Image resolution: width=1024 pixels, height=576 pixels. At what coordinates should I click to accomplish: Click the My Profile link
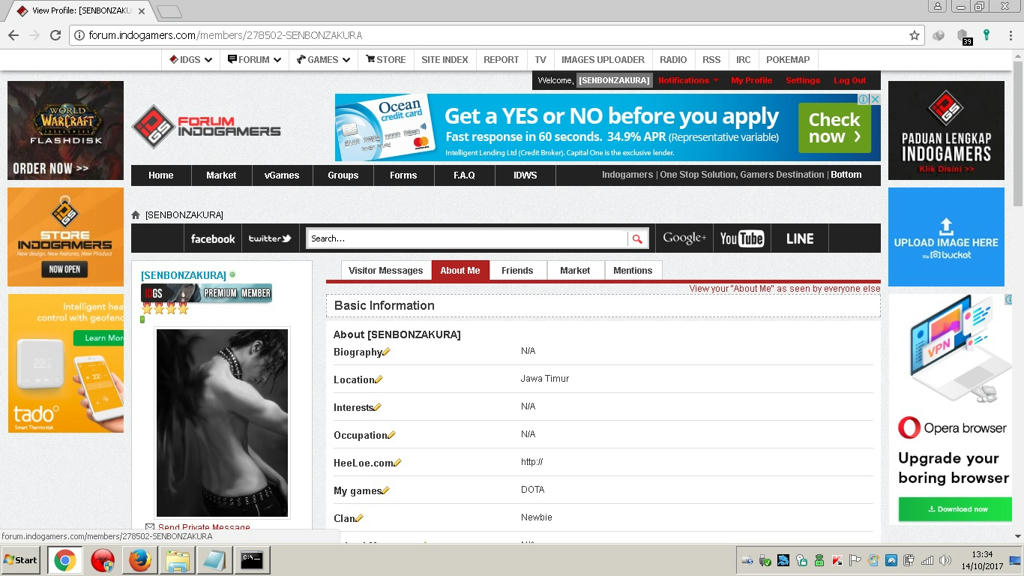click(752, 80)
